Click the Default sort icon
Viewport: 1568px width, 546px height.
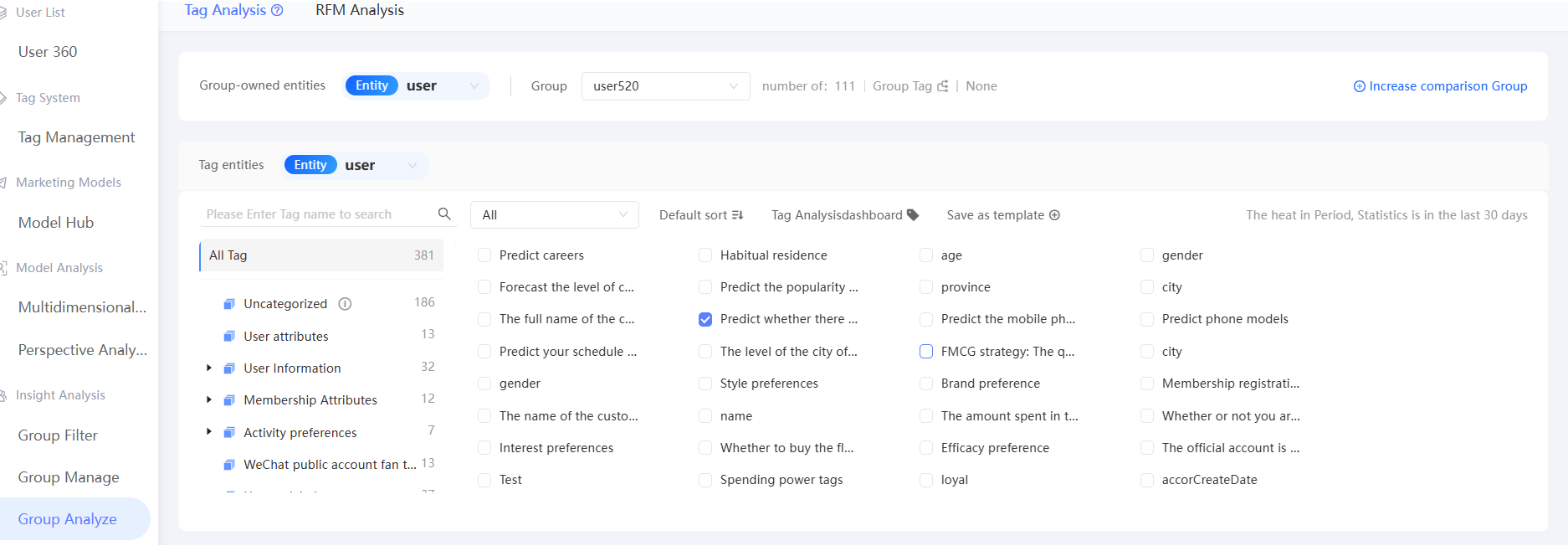[x=737, y=215]
